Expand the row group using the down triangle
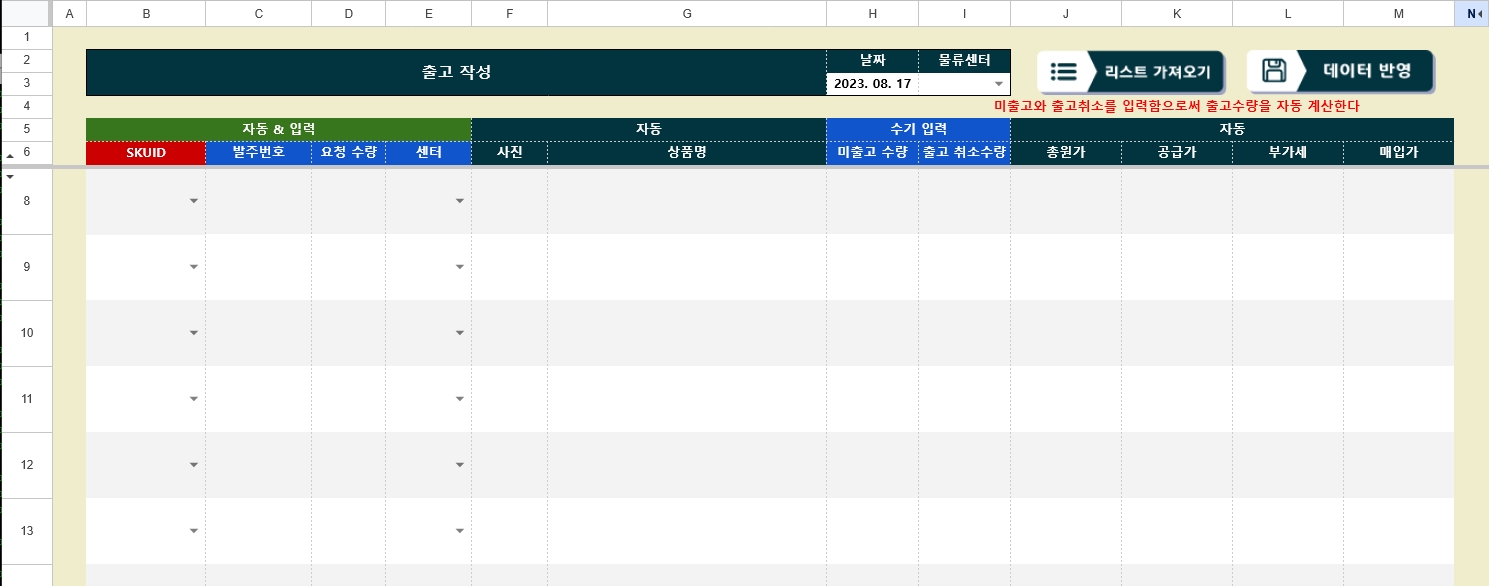The width and height of the screenshot is (1489, 586). pyautogui.click(x=10, y=176)
